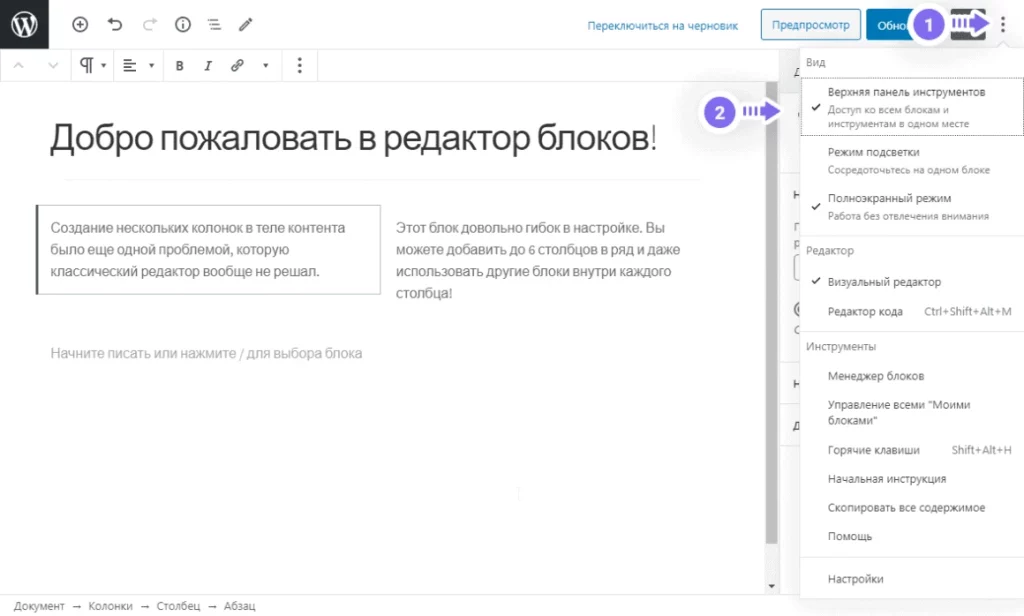This screenshot has height=616, width=1024.
Task: Expand text alignment dropdown
Action: pyautogui.click(x=138, y=66)
